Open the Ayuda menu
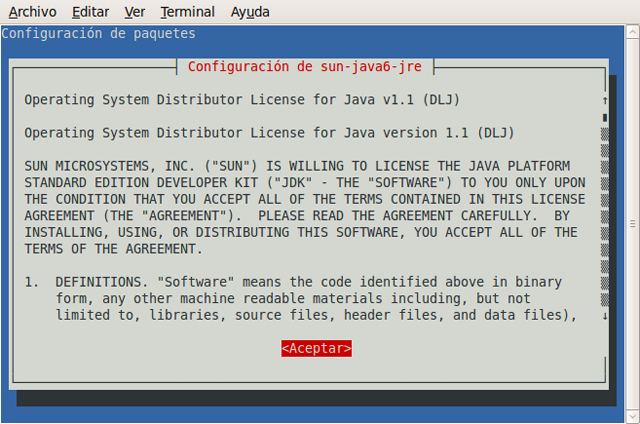Viewport: 640px width, 424px height. point(249,12)
